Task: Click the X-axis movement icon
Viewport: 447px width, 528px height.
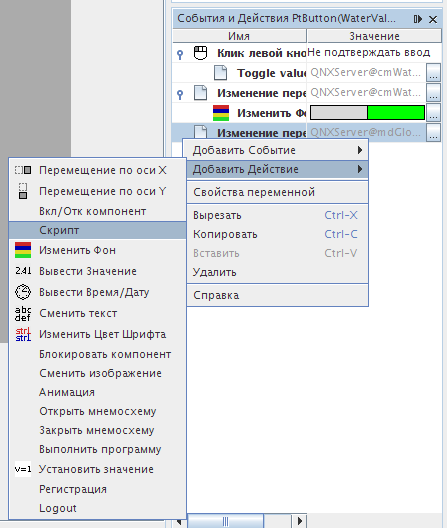Action: (23, 170)
